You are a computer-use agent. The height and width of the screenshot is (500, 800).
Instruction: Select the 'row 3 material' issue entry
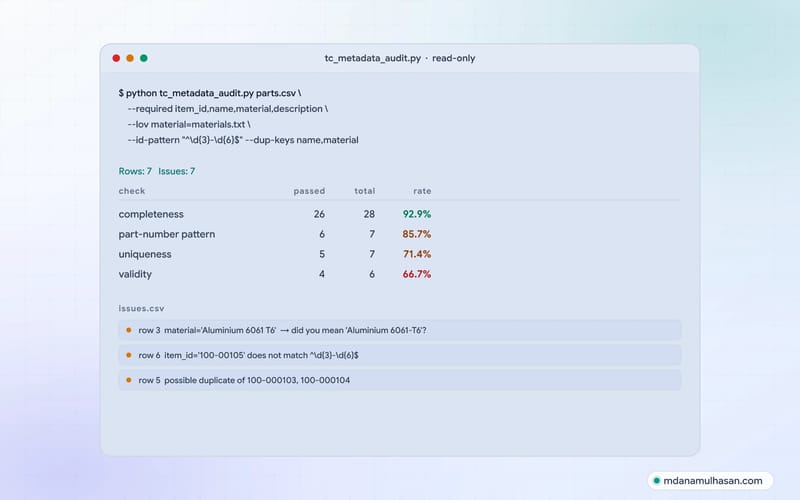400,330
